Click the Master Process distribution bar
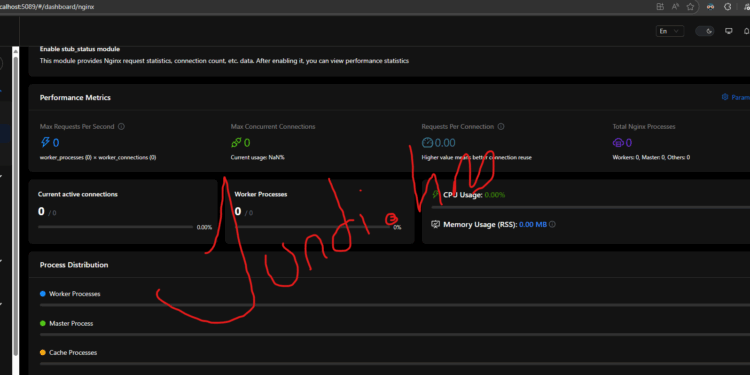Image resolution: width=750 pixels, height=375 pixels. click(395, 334)
